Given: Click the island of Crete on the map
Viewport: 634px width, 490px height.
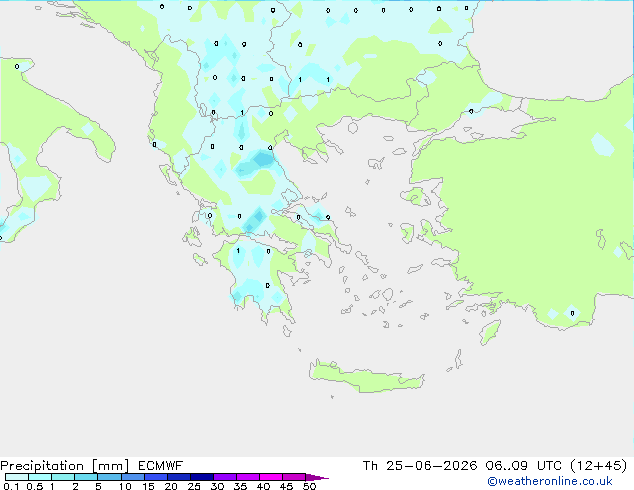Looking at the screenshot, I should (366, 376).
